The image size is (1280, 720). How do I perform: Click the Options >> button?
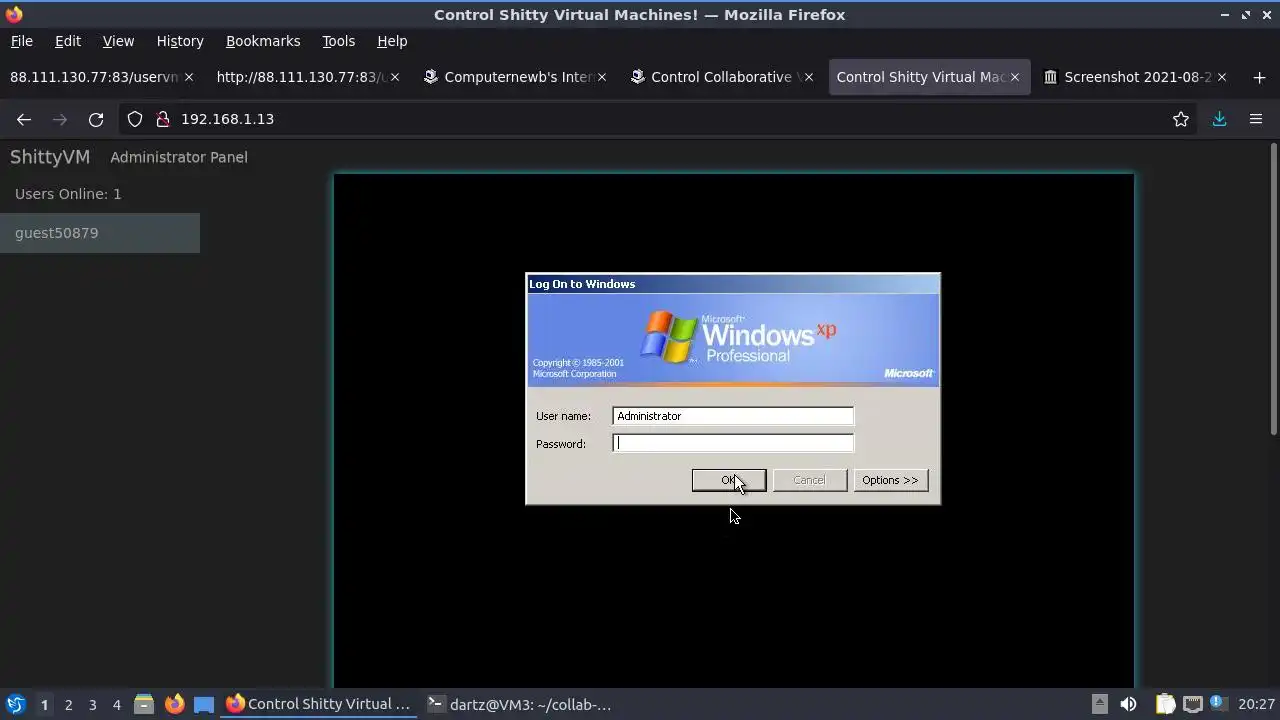(x=890, y=480)
